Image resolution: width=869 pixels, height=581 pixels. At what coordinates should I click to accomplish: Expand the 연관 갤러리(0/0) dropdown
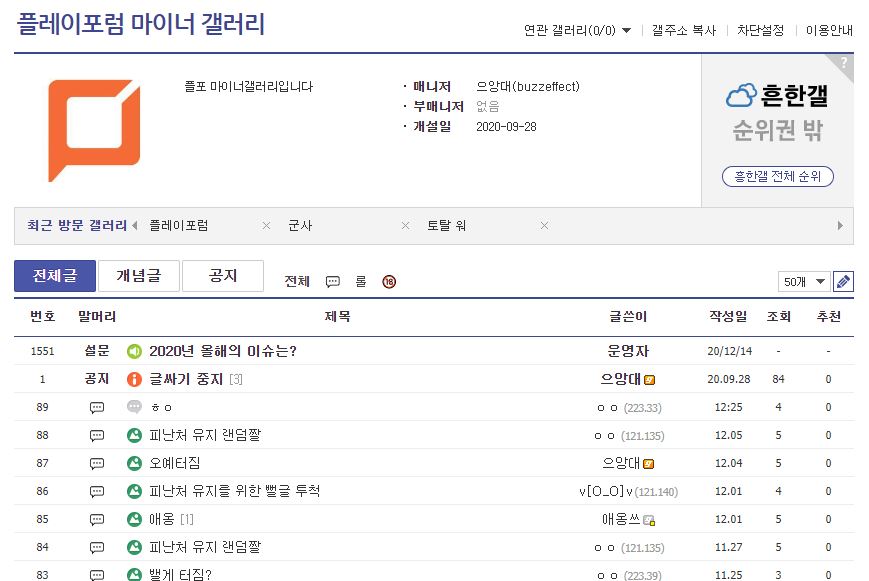(x=577, y=30)
